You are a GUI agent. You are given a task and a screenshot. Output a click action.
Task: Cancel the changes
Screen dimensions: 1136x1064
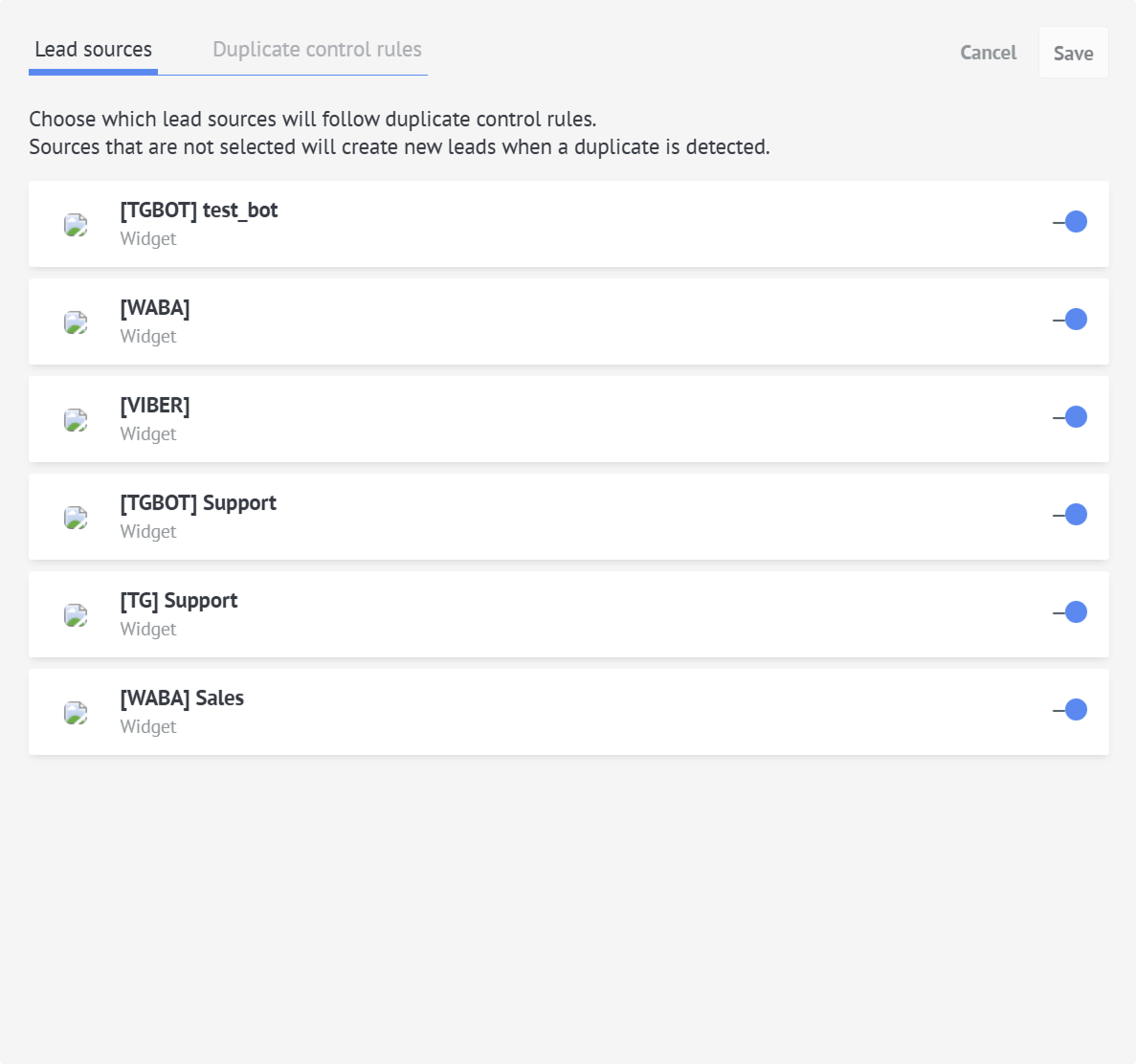click(989, 53)
